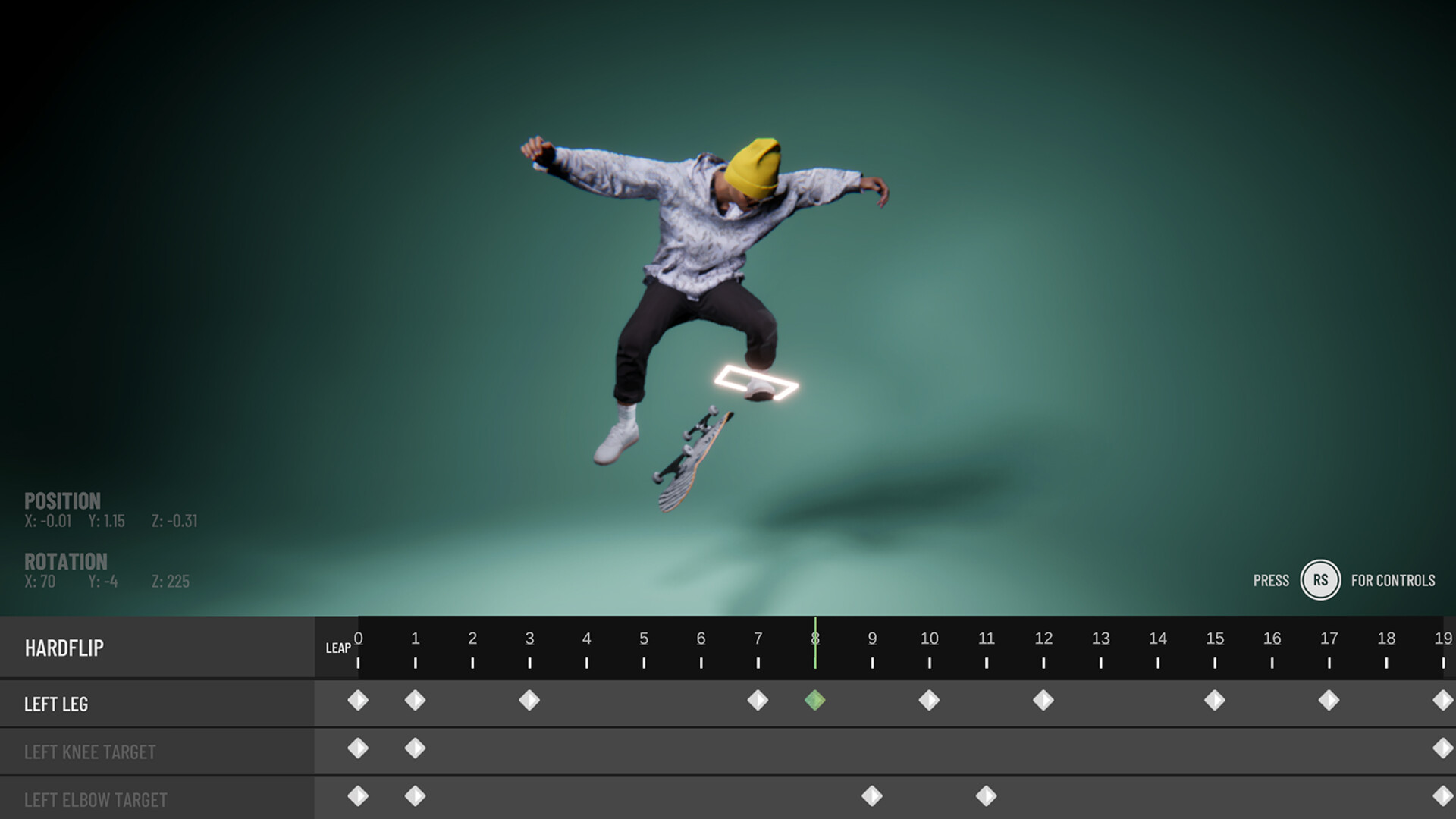The height and width of the screenshot is (819, 1456).
Task: Select the Left Knee Target keyframe at frame 0
Action: [358, 750]
